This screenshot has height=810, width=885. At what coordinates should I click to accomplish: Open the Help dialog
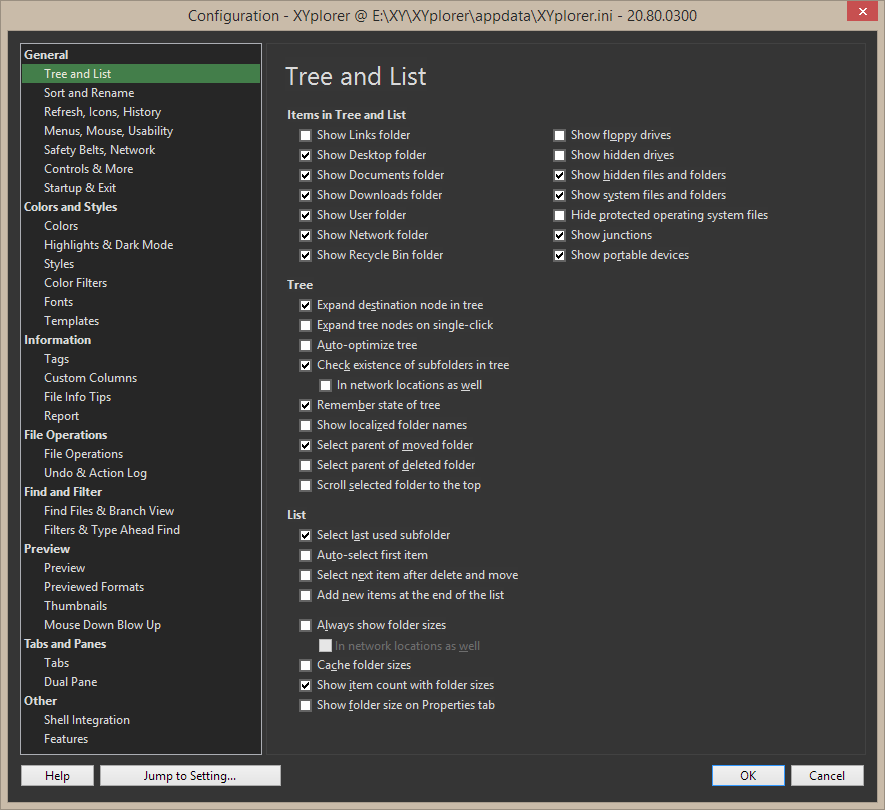click(57, 775)
